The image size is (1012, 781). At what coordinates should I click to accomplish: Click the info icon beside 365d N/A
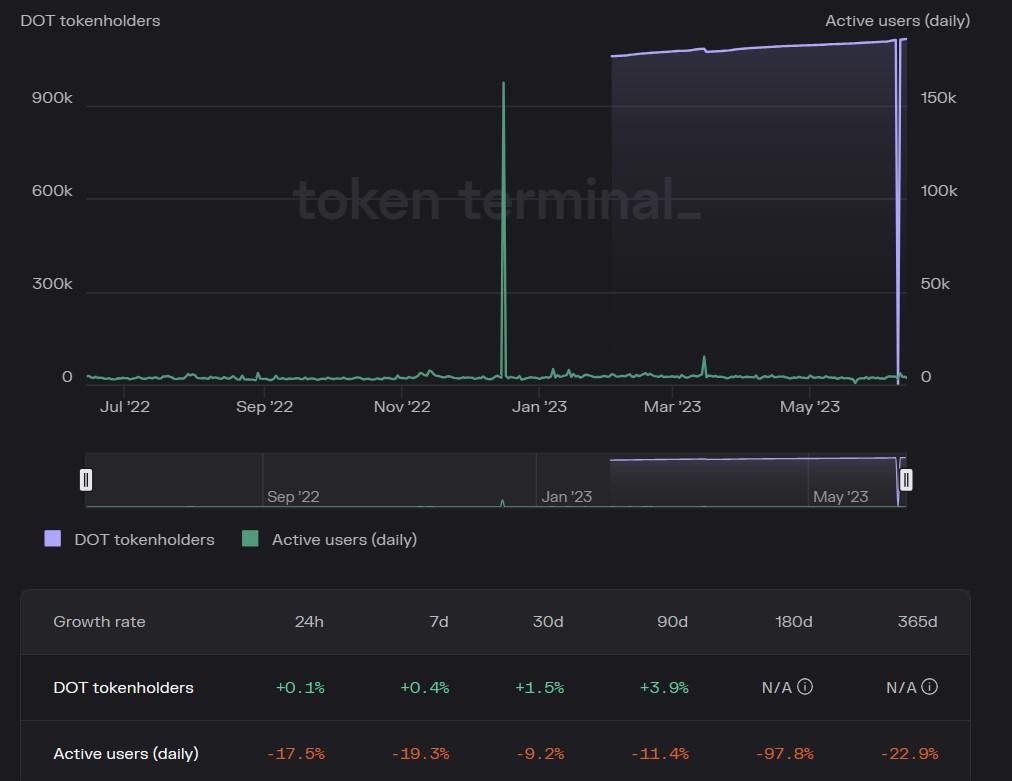[929, 687]
